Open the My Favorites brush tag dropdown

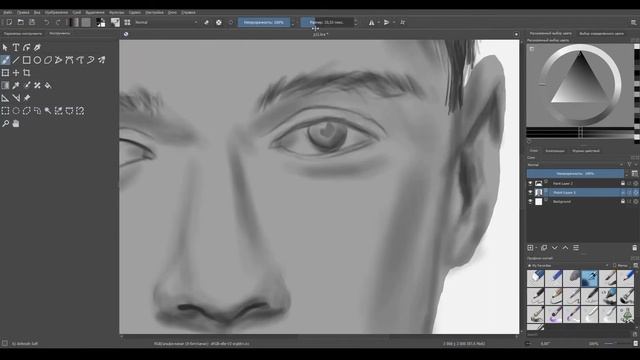tap(568, 266)
